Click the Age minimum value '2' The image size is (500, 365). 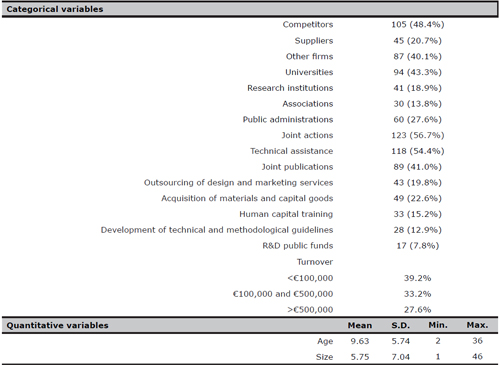click(x=438, y=341)
